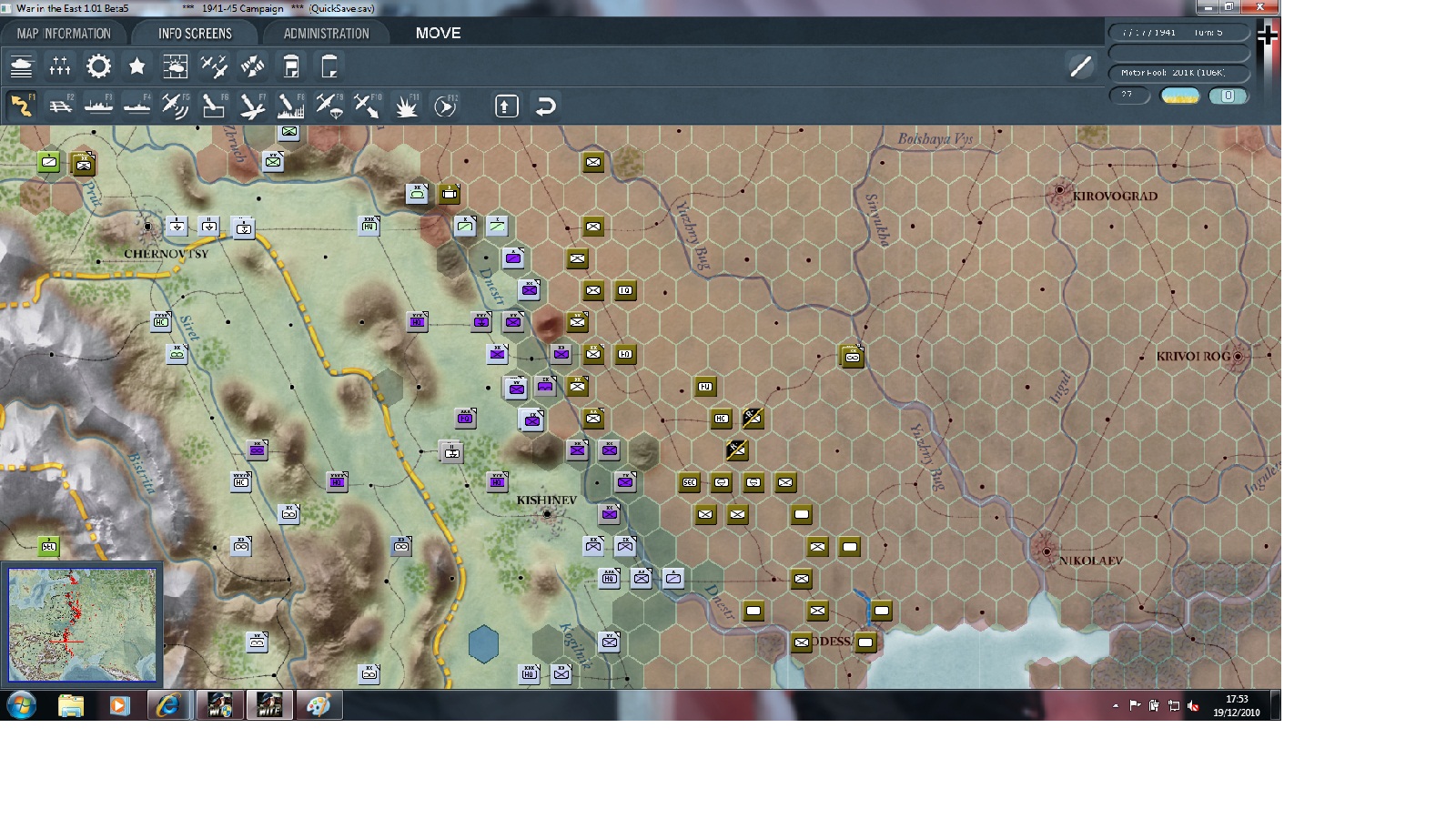1456x819 pixels.
Task: Click the wheat field terrain indicator
Action: click(x=1180, y=96)
